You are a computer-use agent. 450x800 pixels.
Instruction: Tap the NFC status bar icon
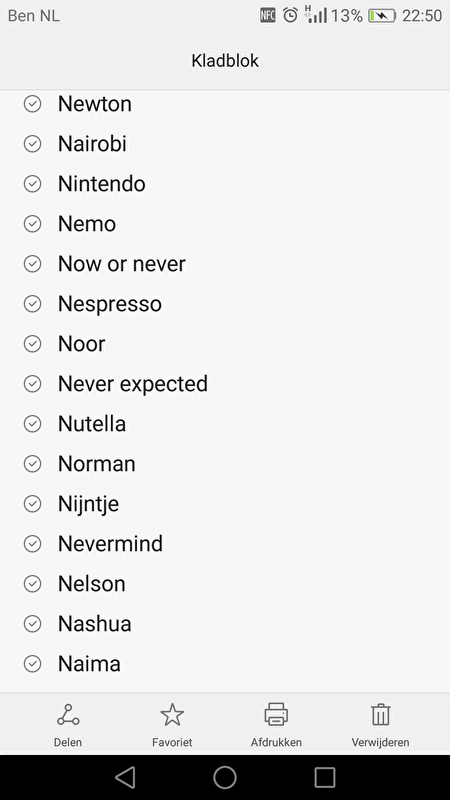[268, 15]
